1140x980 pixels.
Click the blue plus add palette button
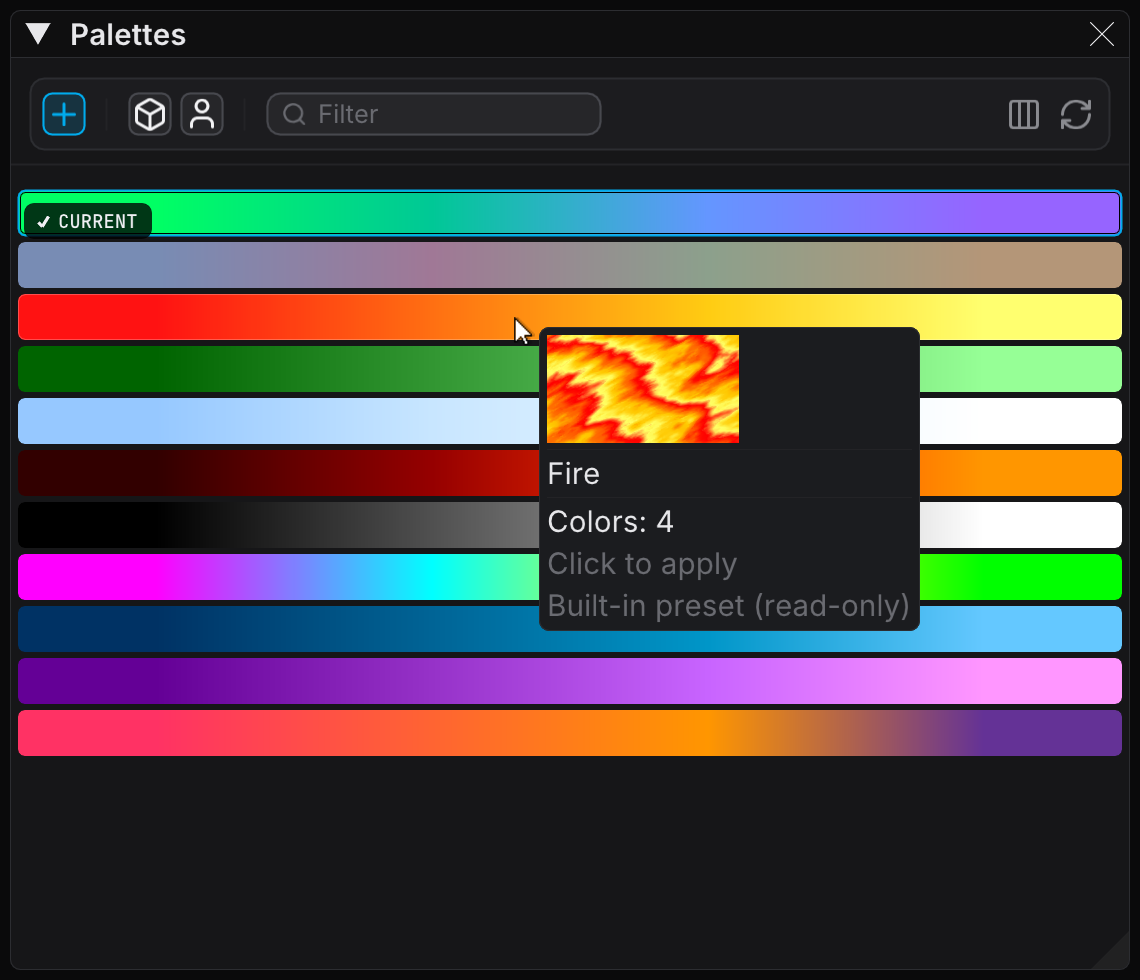coord(64,114)
